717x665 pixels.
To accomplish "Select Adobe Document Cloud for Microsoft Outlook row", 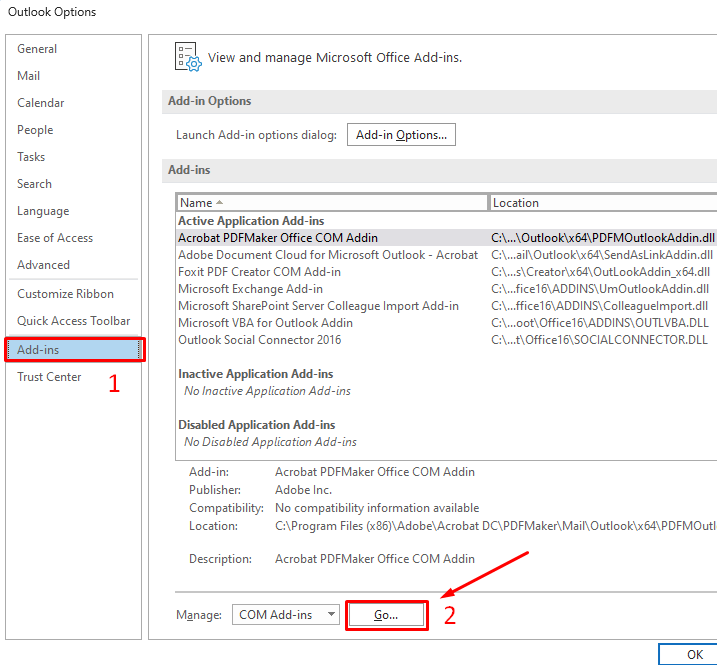I will [x=328, y=255].
